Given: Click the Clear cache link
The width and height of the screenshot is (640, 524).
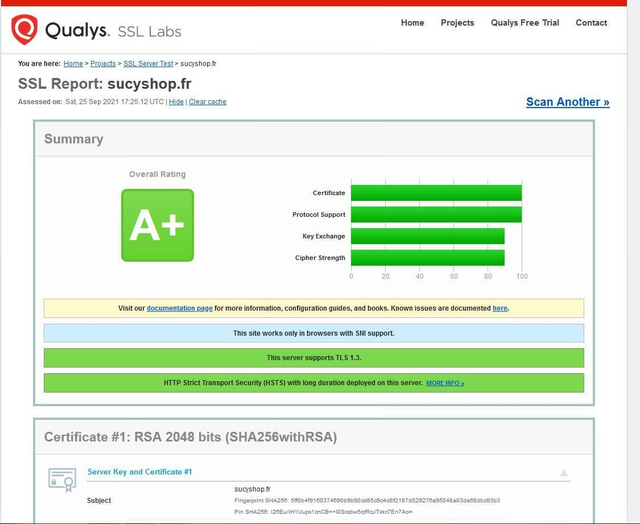Looking at the screenshot, I should click(208, 102).
